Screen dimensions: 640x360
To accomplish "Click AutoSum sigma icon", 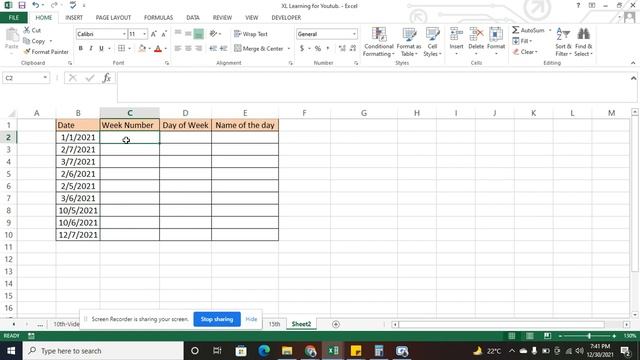I will [x=516, y=30].
